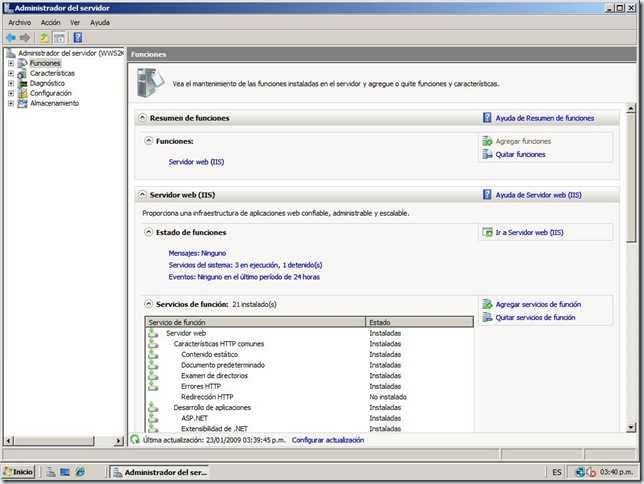Viewport: 644px width, 484px height.
Task: Click the Estado column header
Action: (x=419, y=322)
